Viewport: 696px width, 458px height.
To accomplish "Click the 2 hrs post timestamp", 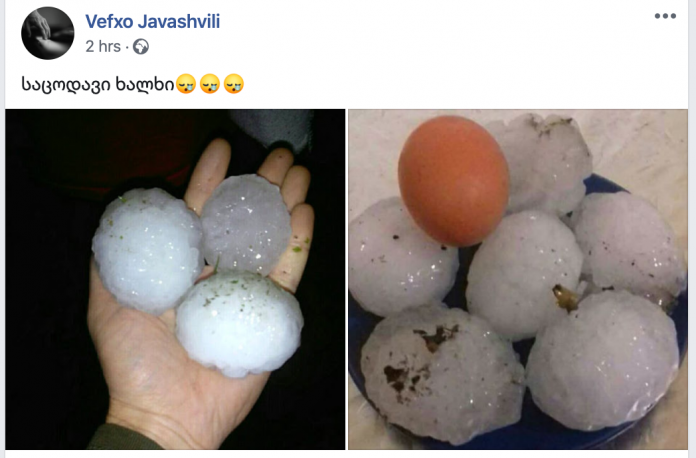I will (103, 46).
